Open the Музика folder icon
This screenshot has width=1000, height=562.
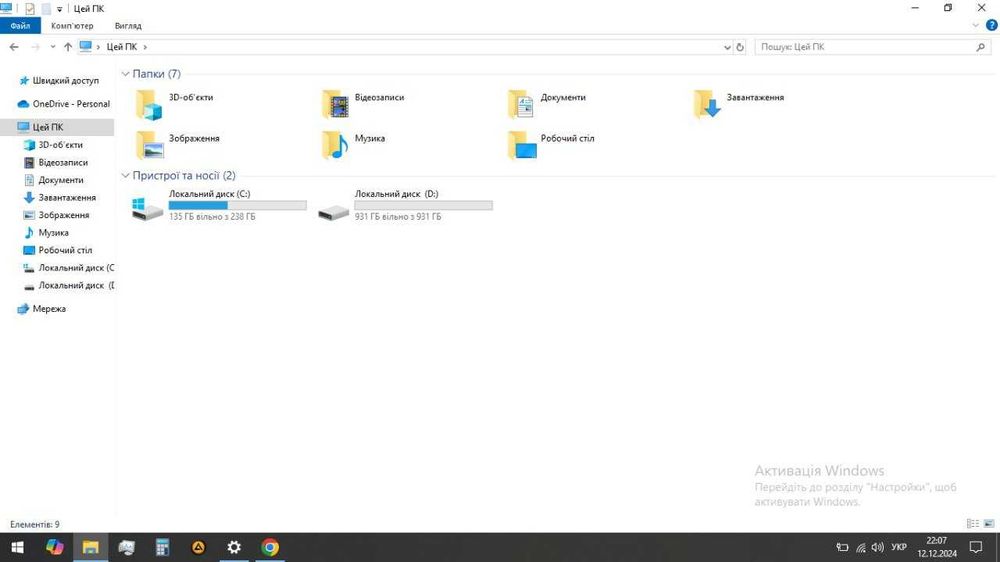tap(335, 145)
